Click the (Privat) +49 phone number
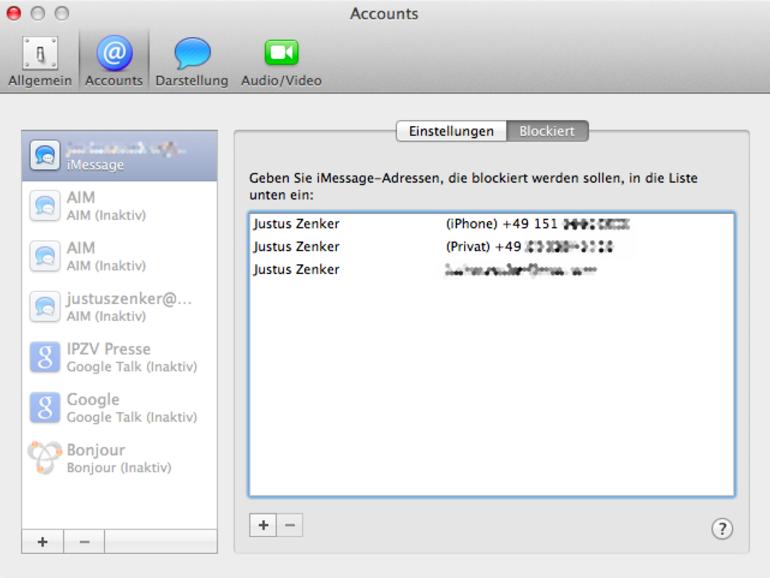The image size is (770, 578). 529,247
